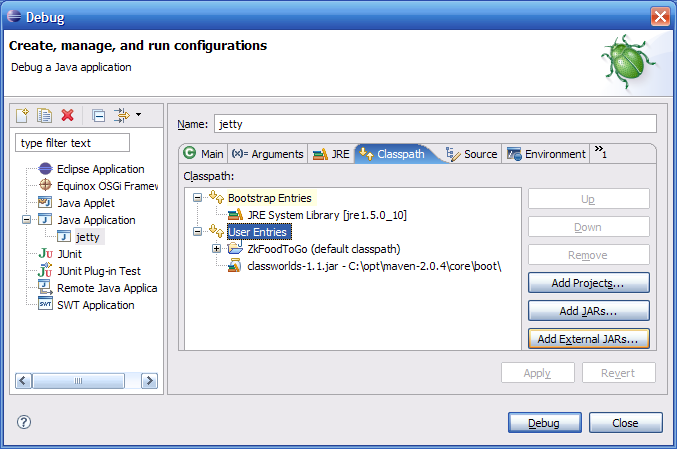The width and height of the screenshot is (677, 449).
Task: Select the jetty launch configuration
Action: pos(88,237)
